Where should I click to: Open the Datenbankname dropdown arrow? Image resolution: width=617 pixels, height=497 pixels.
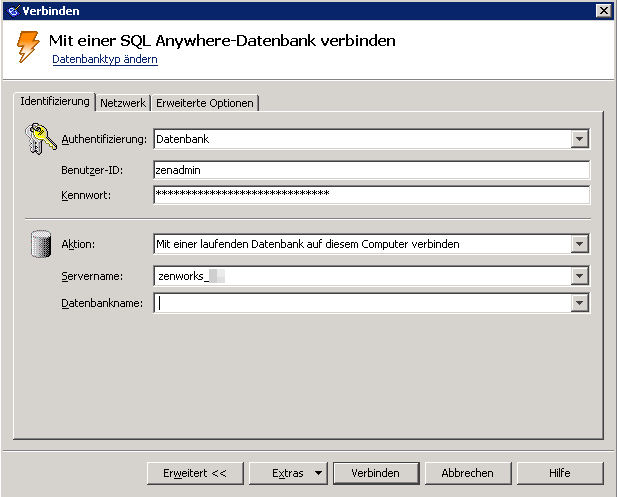coord(580,303)
